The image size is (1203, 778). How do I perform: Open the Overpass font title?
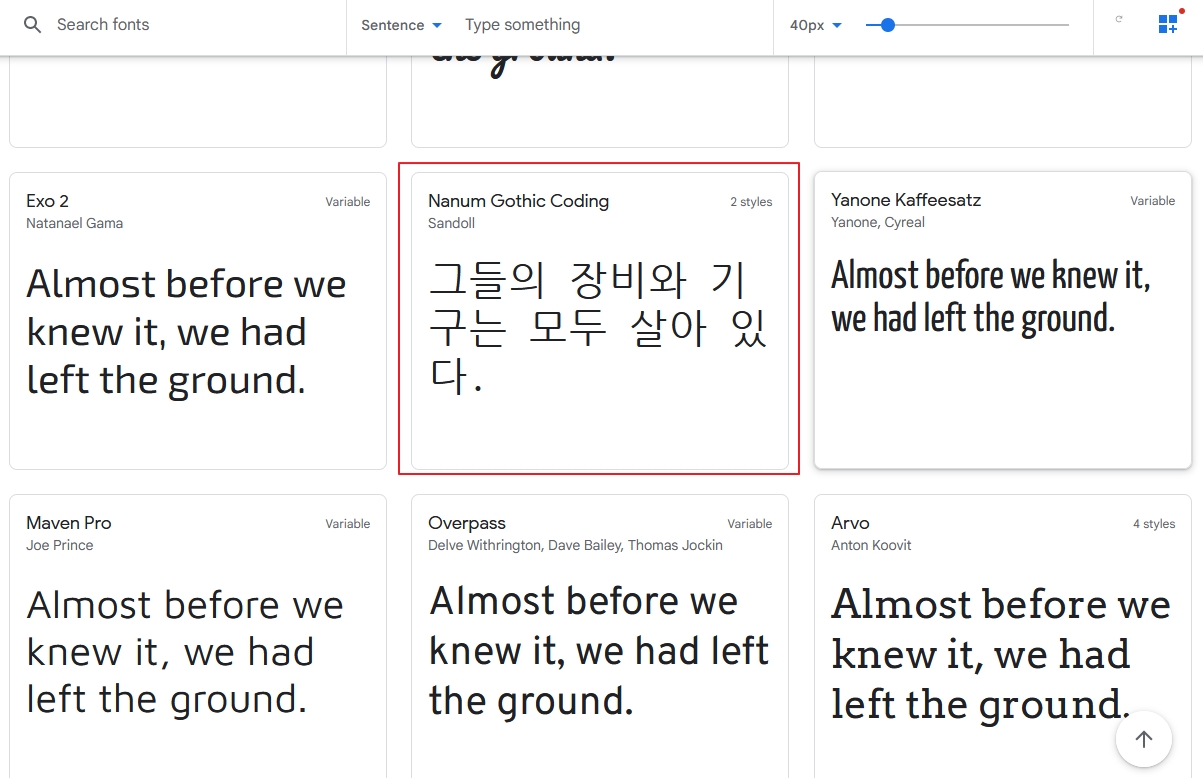[x=467, y=523]
